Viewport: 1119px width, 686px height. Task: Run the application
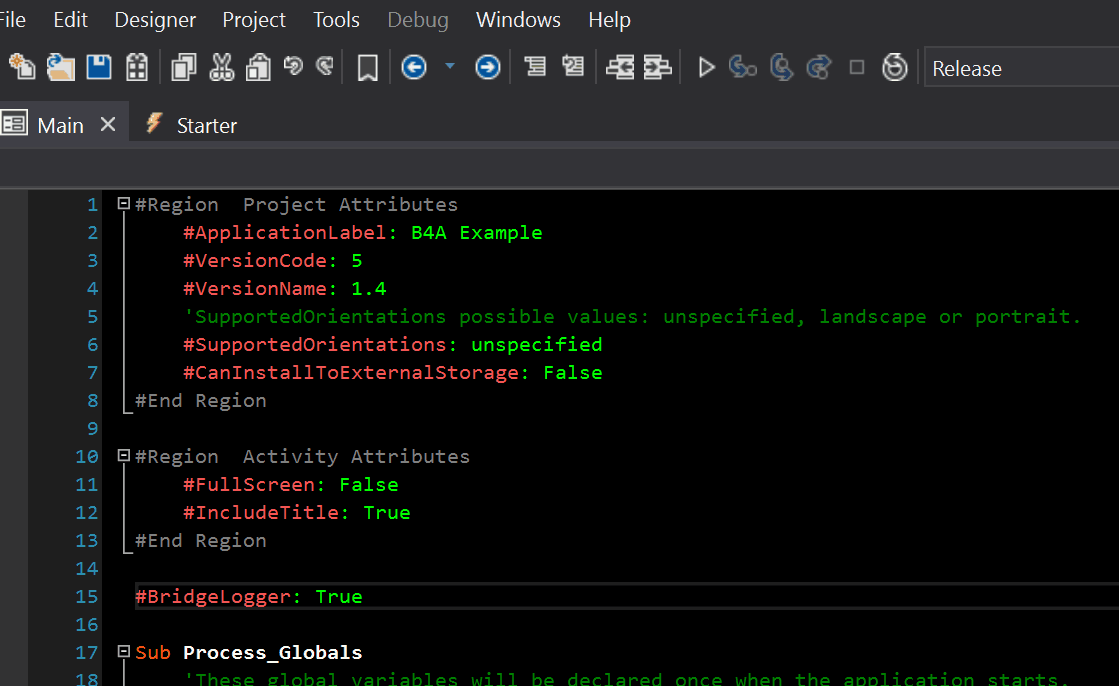coord(706,66)
